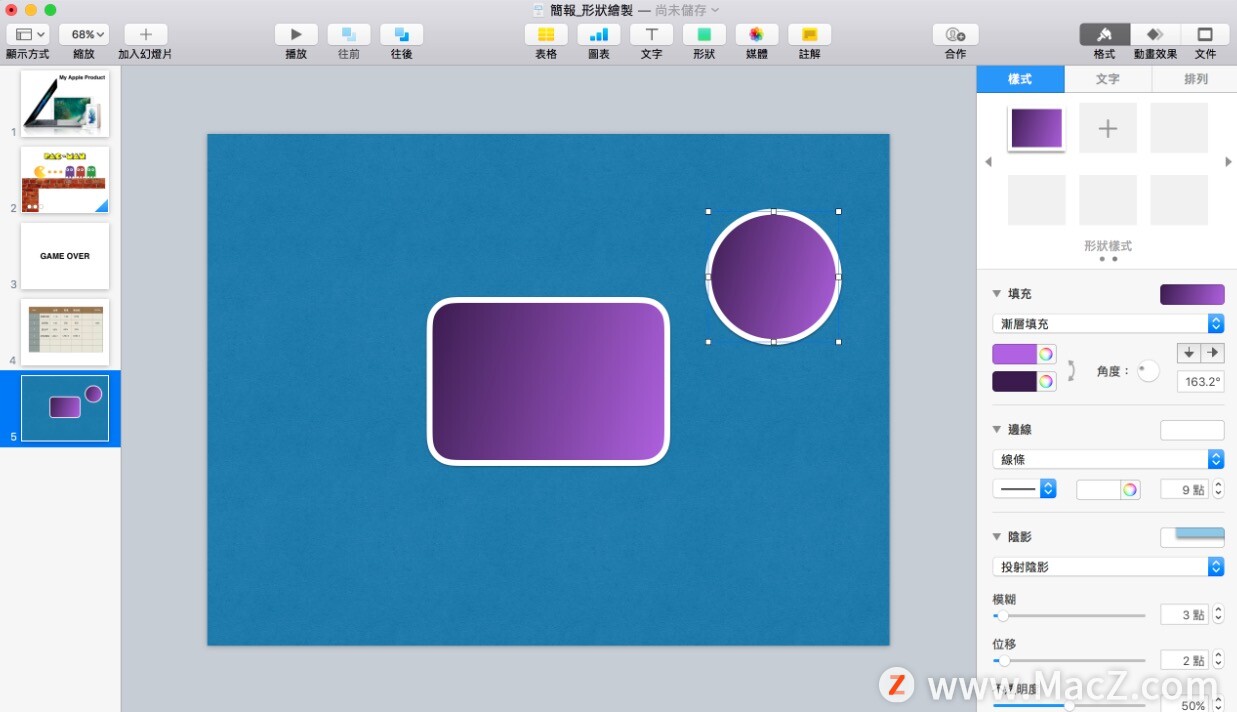
Task: Open the View (顯示方式) menu button
Action: click(x=27, y=34)
